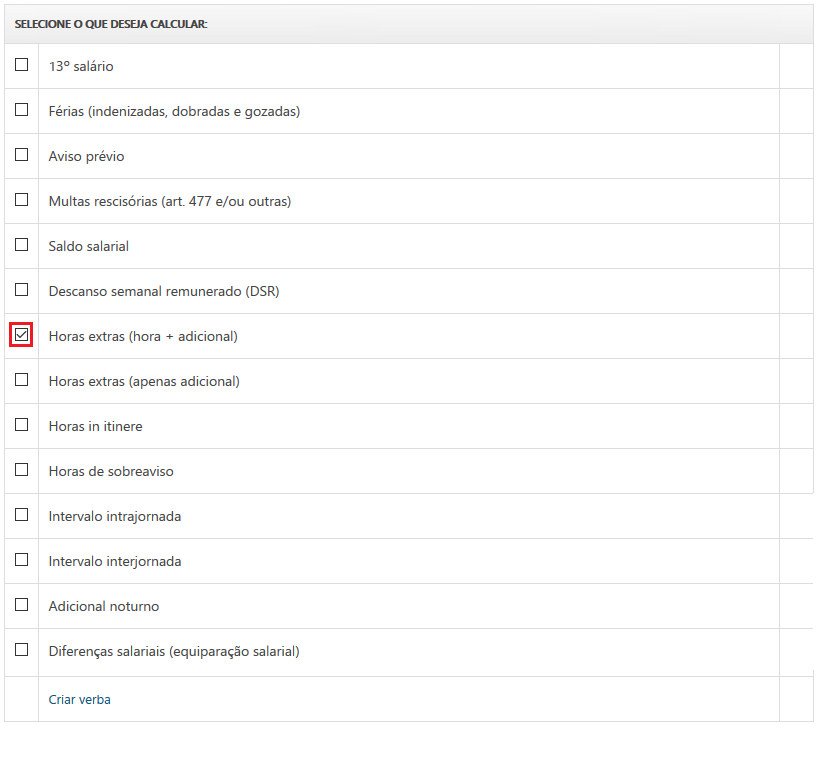Image resolution: width=819 pixels, height=768 pixels.
Task: Tick the Aviso prévio checkbox
Action: (x=21, y=155)
